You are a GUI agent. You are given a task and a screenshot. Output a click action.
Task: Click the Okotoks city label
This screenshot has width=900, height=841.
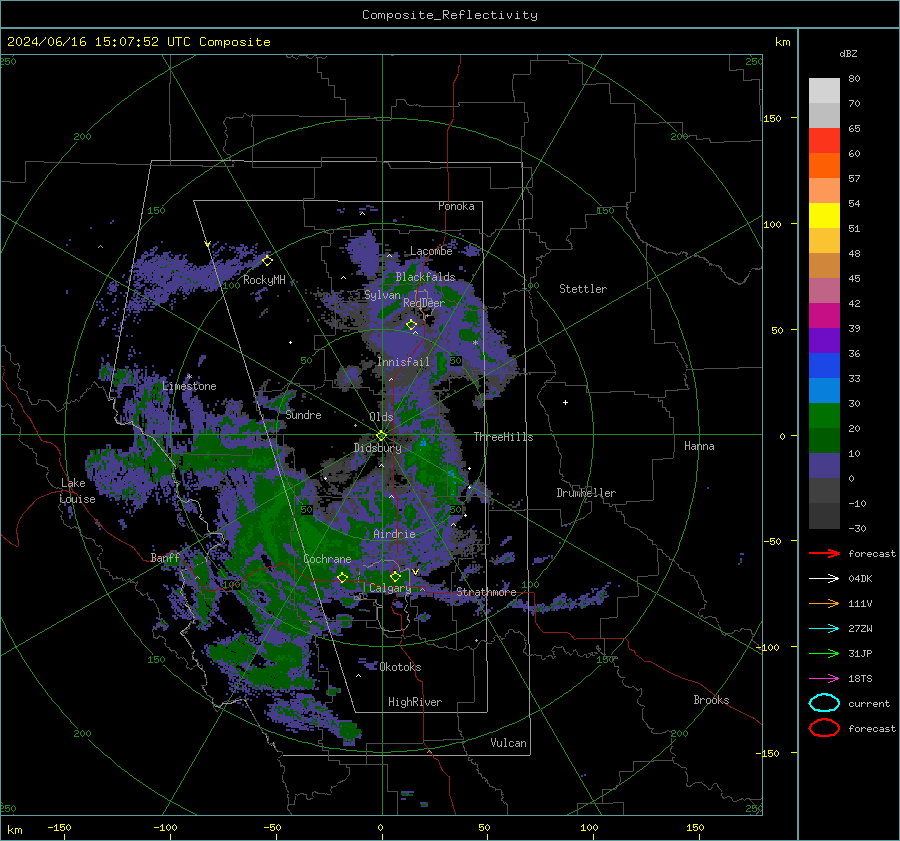[x=400, y=667]
